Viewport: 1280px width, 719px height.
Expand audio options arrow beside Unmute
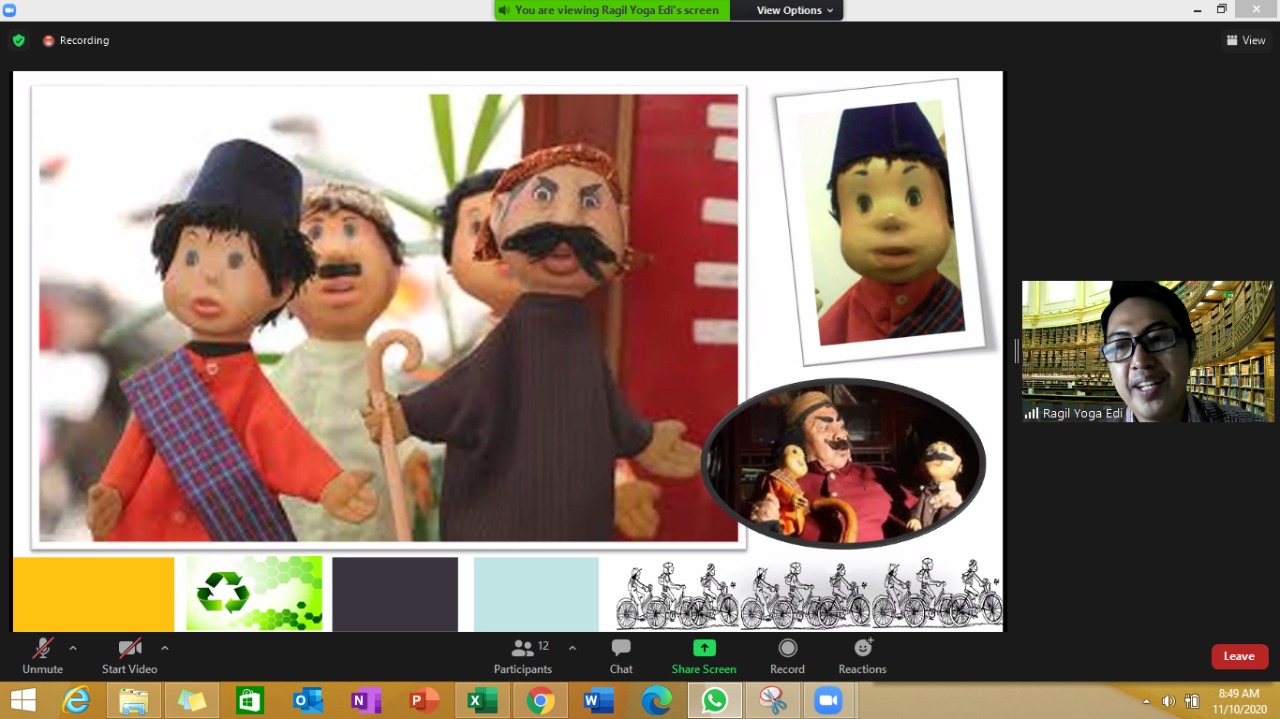(x=73, y=648)
